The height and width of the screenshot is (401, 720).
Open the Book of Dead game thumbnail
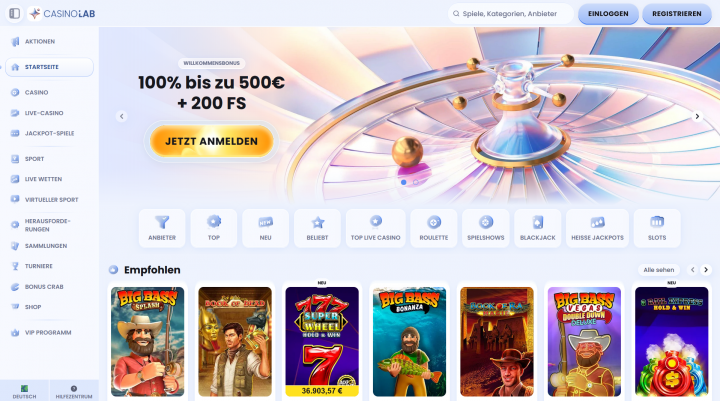(x=235, y=342)
